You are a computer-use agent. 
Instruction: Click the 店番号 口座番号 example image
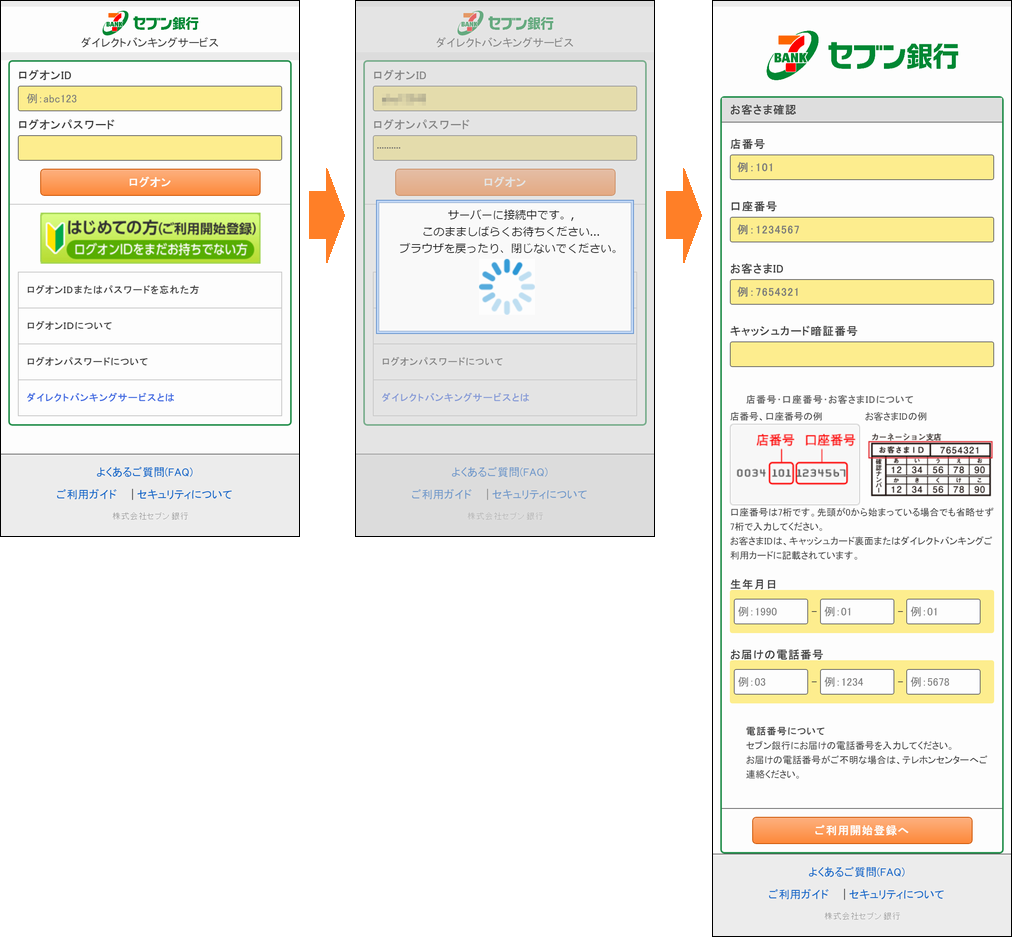(794, 465)
